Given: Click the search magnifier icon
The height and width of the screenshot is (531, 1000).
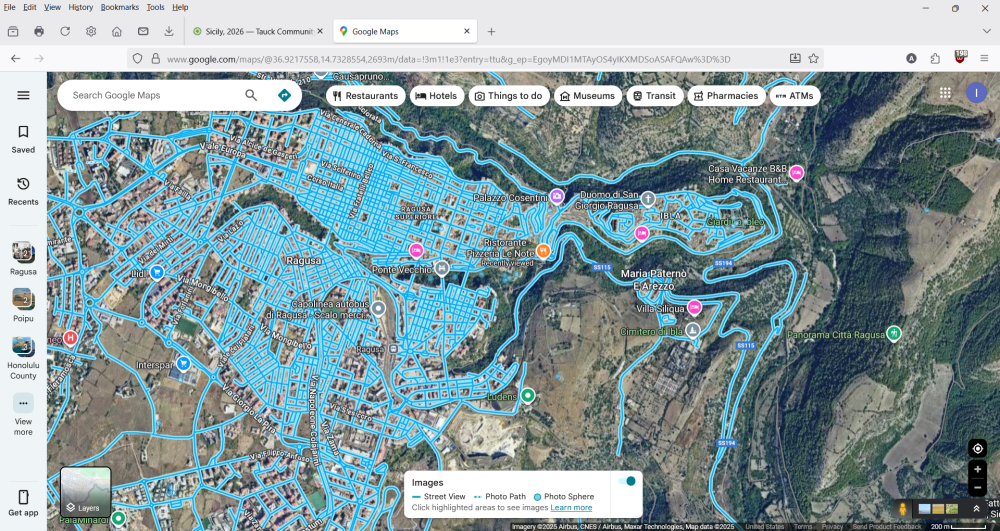Looking at the screenshot, I should 251,95.
